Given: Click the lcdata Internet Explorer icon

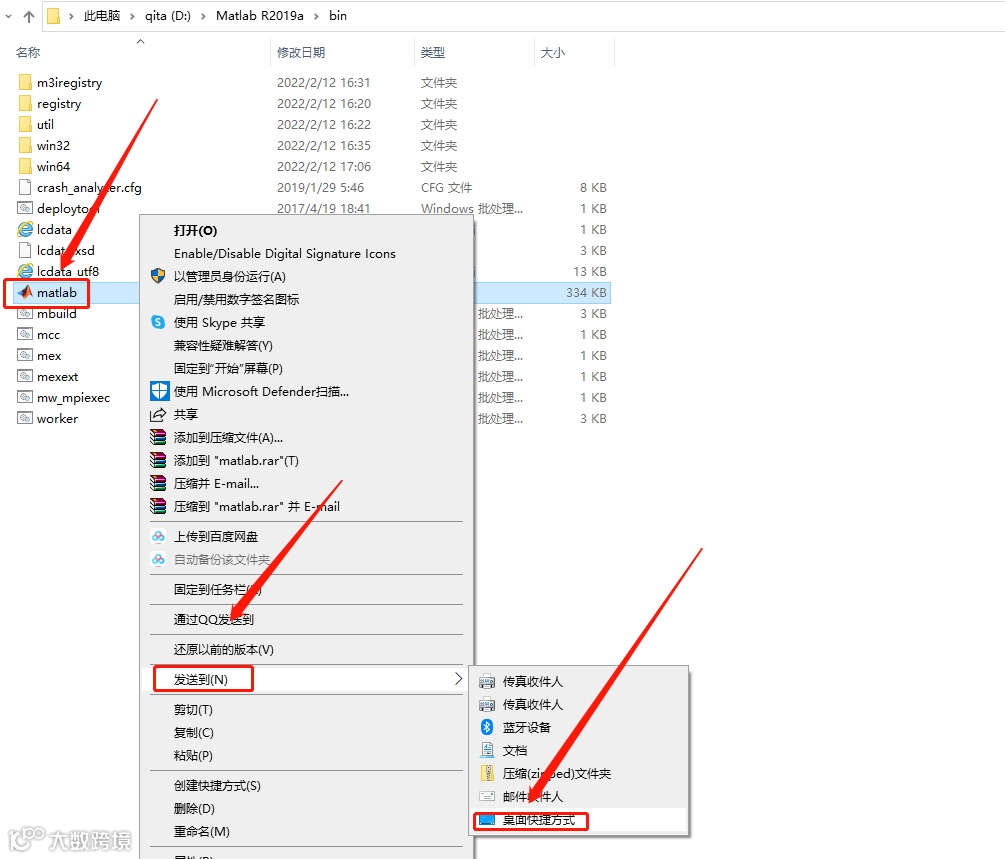Looking at the screenshot, I should point(25,229).
